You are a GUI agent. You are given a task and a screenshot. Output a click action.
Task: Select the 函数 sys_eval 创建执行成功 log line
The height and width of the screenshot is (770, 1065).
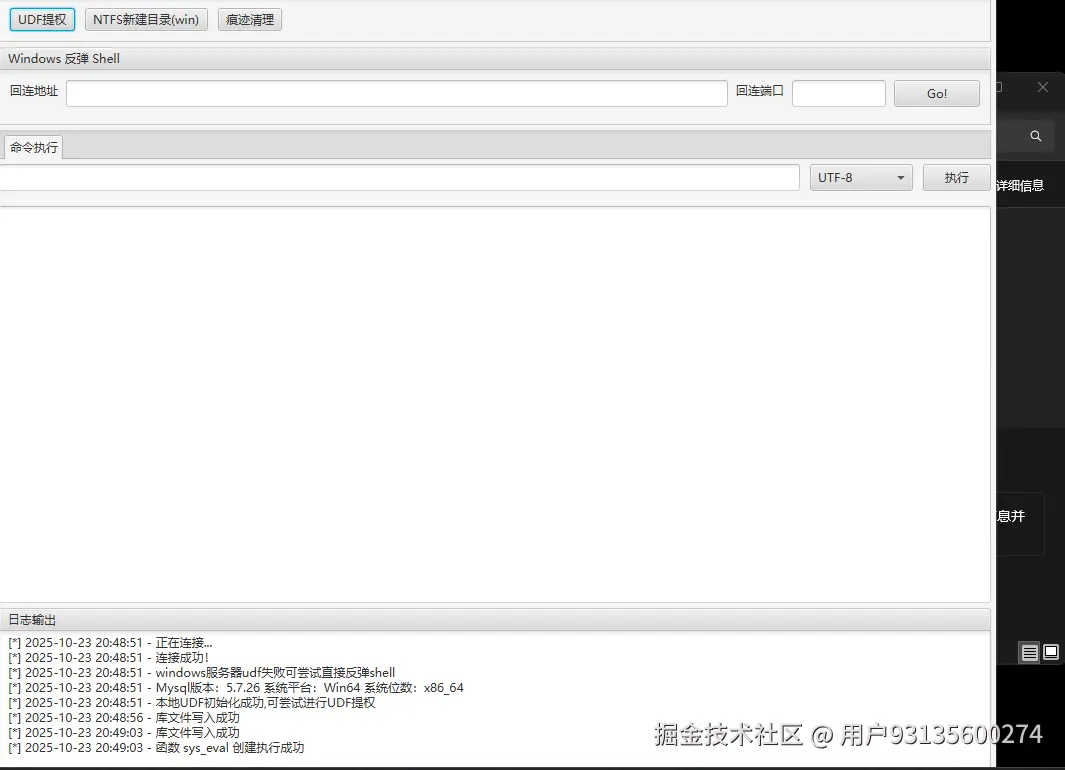coord(154,747)
